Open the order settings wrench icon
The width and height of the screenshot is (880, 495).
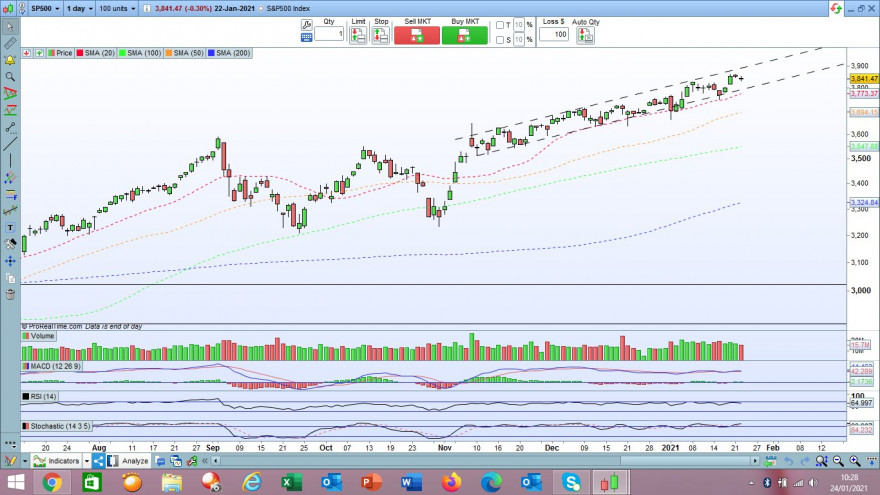(306, 25)
